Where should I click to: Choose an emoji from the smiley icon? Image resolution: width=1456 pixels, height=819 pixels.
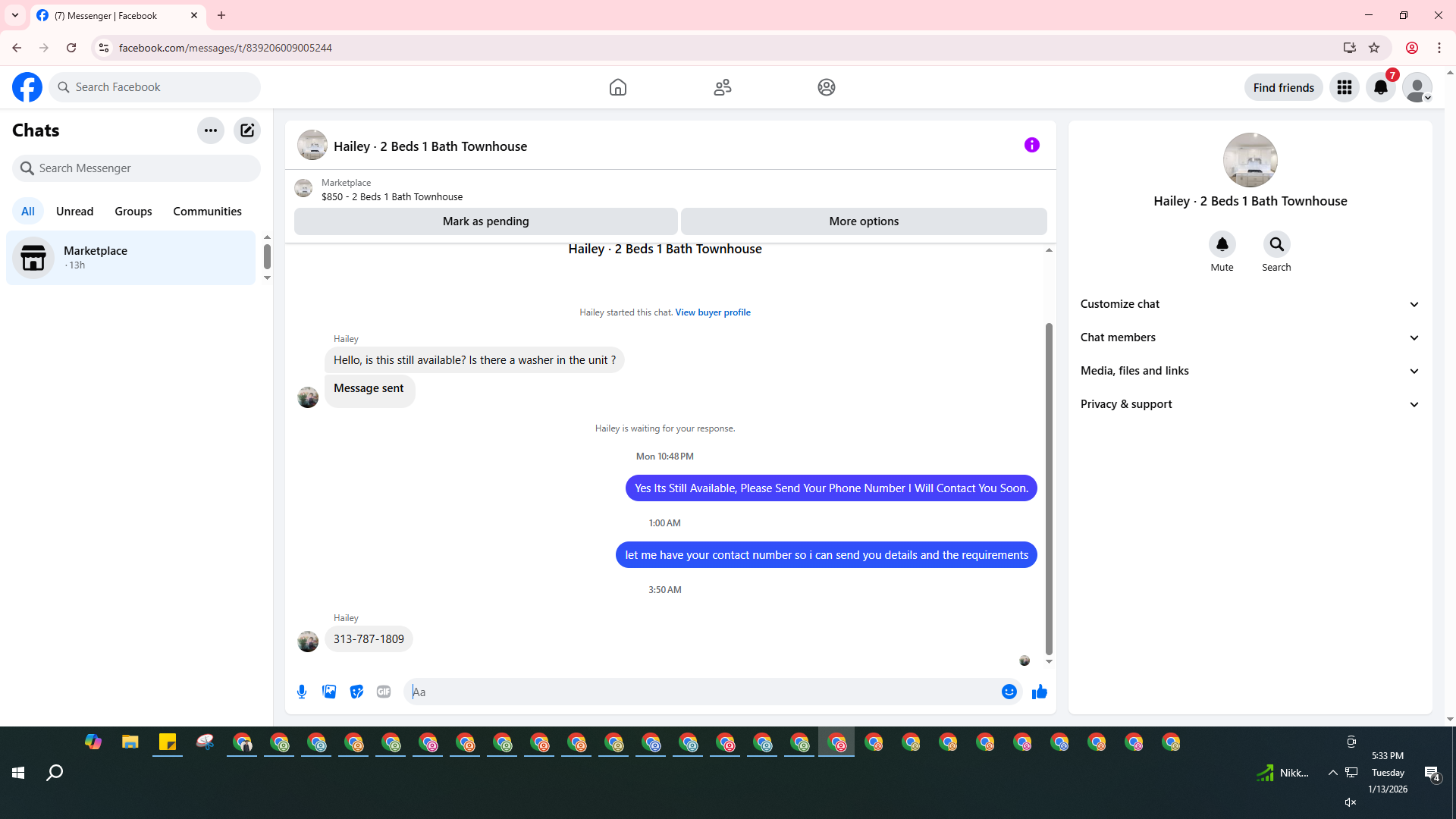(x=1009, y=692)
